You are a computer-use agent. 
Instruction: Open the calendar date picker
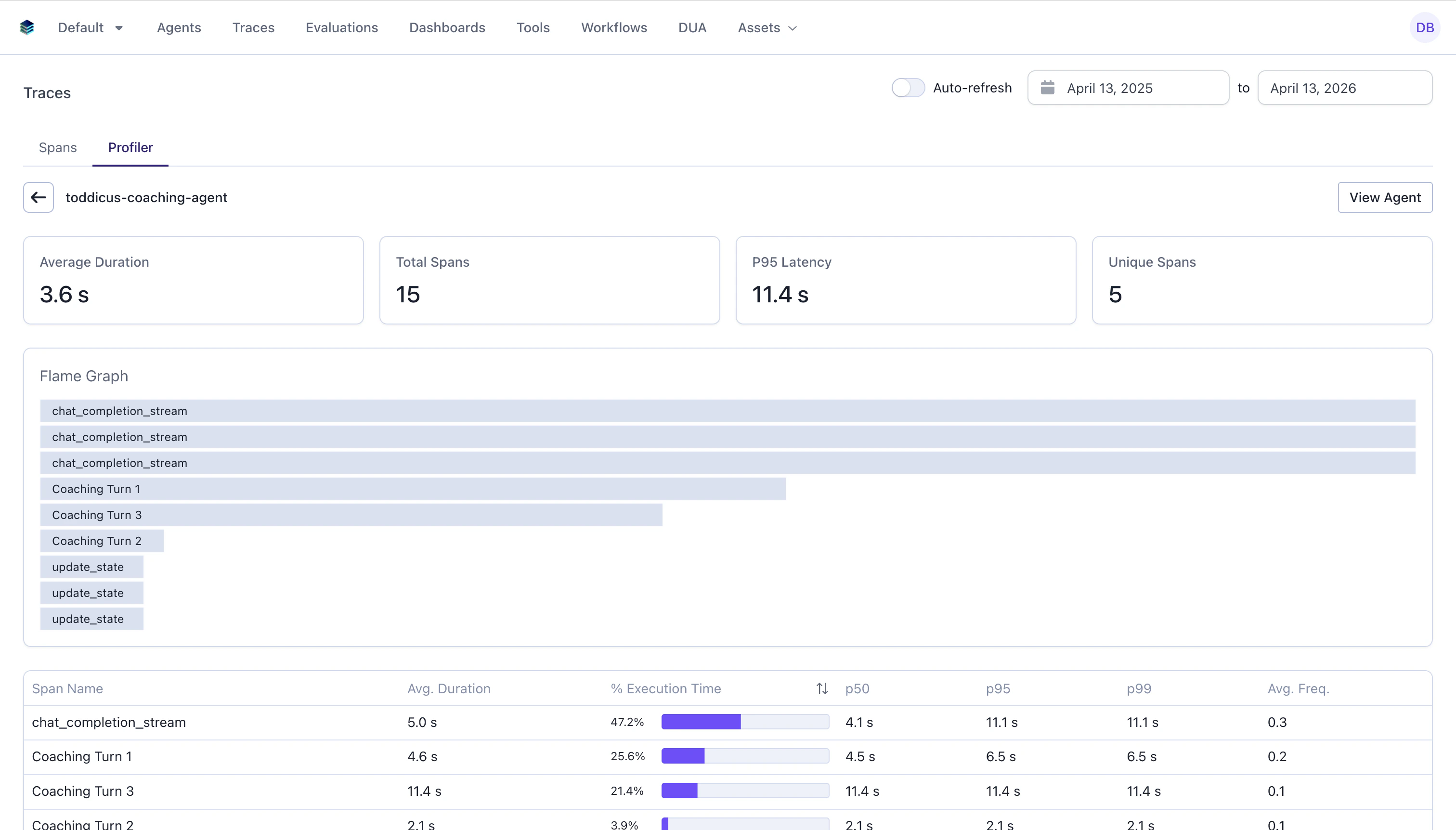(1048, 87)
